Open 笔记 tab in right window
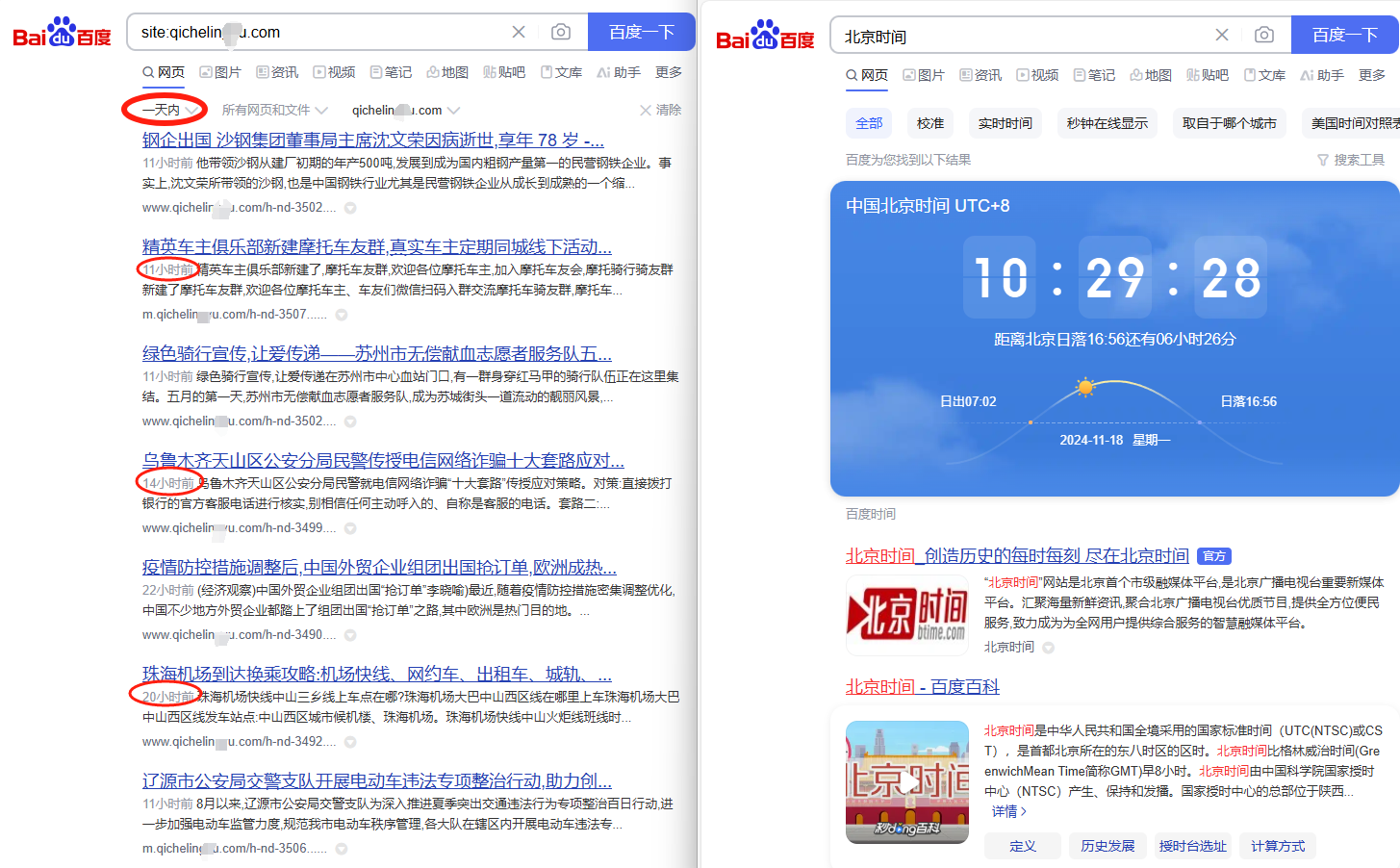Image resolution: width=1400 pixels, height=868 pixels. pos(1094,75)
